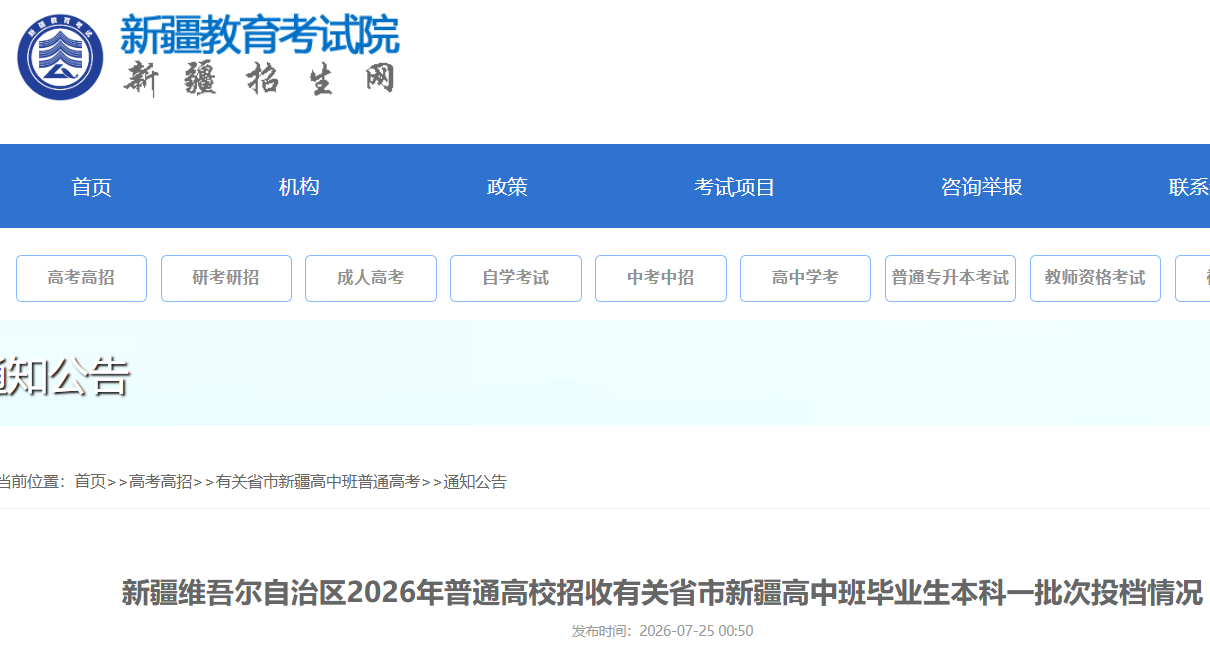Select the 高考高招 category button
Viewport: 1210px width, 652px height.
(81, 278)
